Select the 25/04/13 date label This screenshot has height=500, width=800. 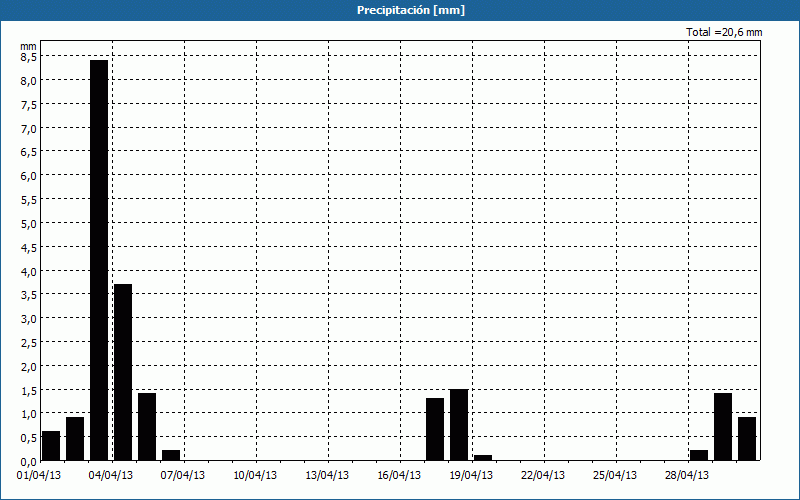click(615, 475)
